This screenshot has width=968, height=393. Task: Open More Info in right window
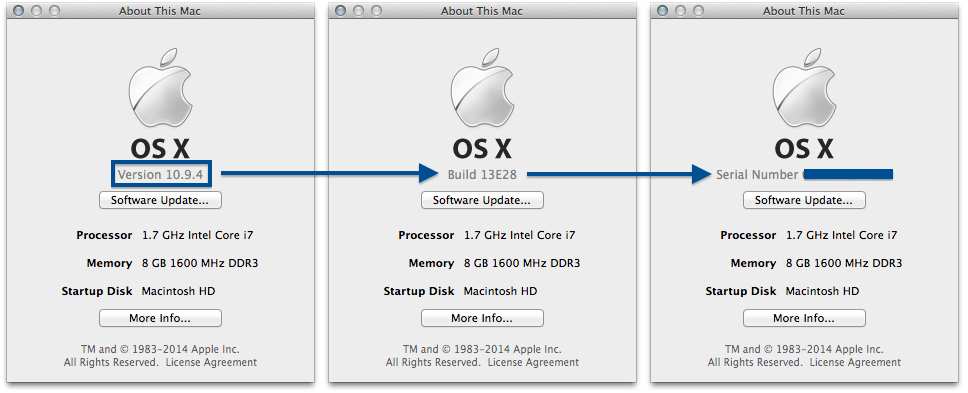coord(804,318)
